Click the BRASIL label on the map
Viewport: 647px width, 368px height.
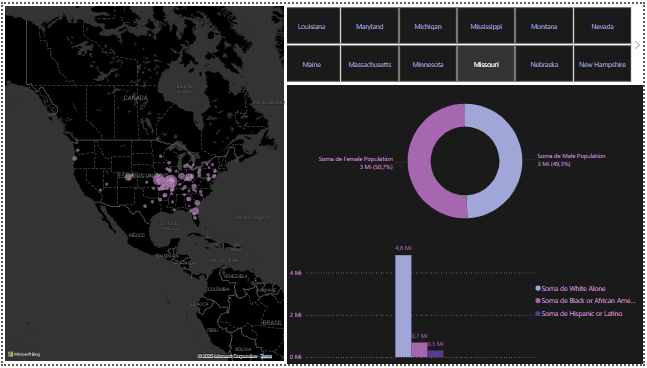[x=272, y=323]
